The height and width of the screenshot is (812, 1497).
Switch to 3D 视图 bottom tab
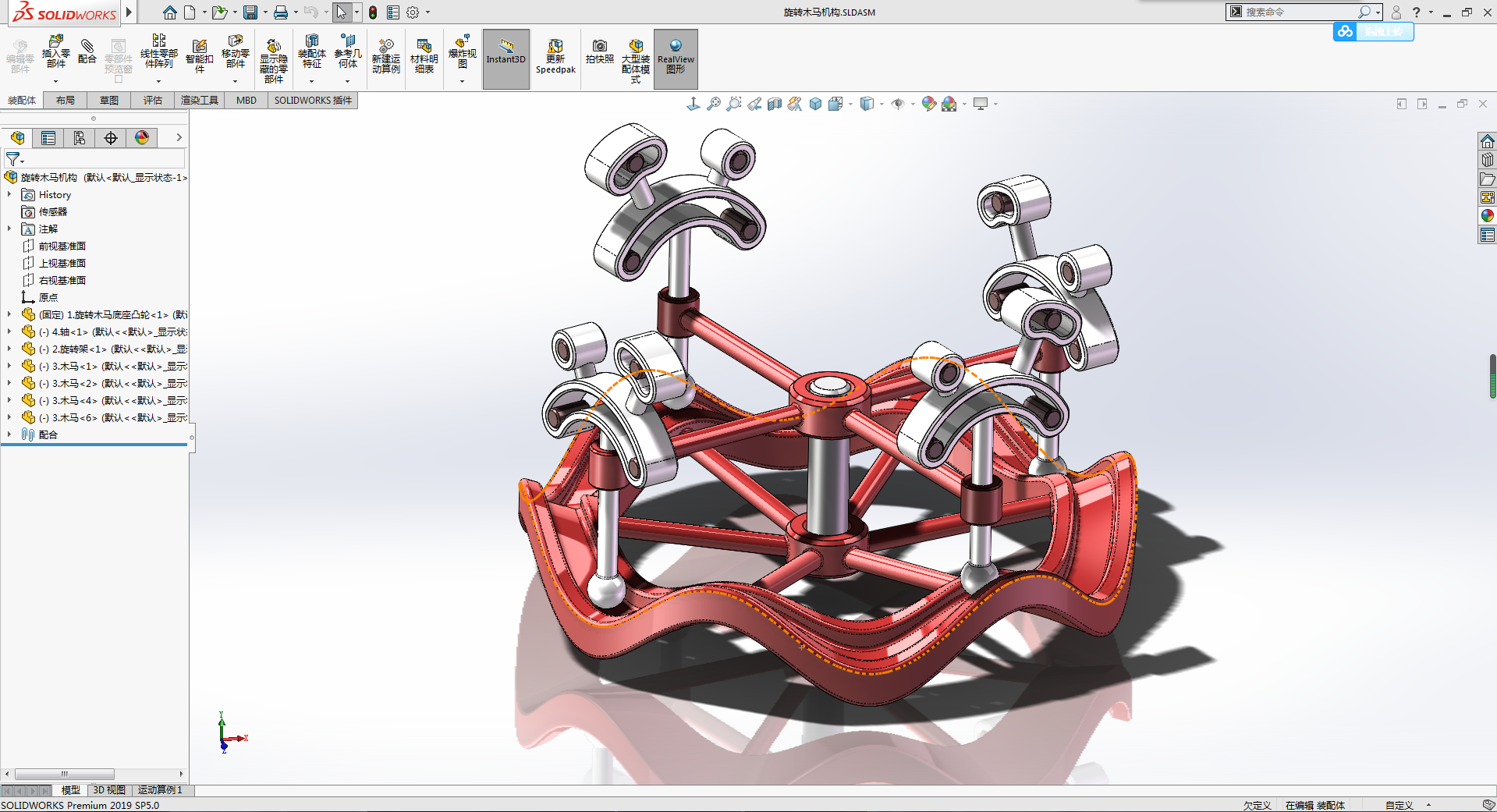point(109,790)
